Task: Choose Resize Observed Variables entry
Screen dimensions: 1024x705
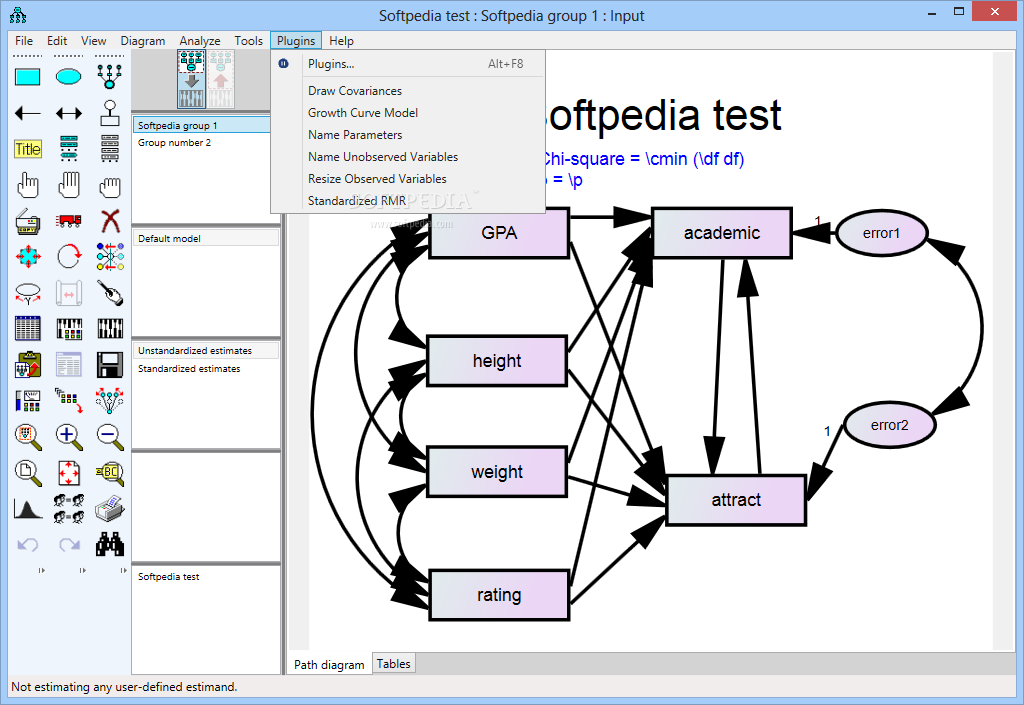Action: point(408,179)
